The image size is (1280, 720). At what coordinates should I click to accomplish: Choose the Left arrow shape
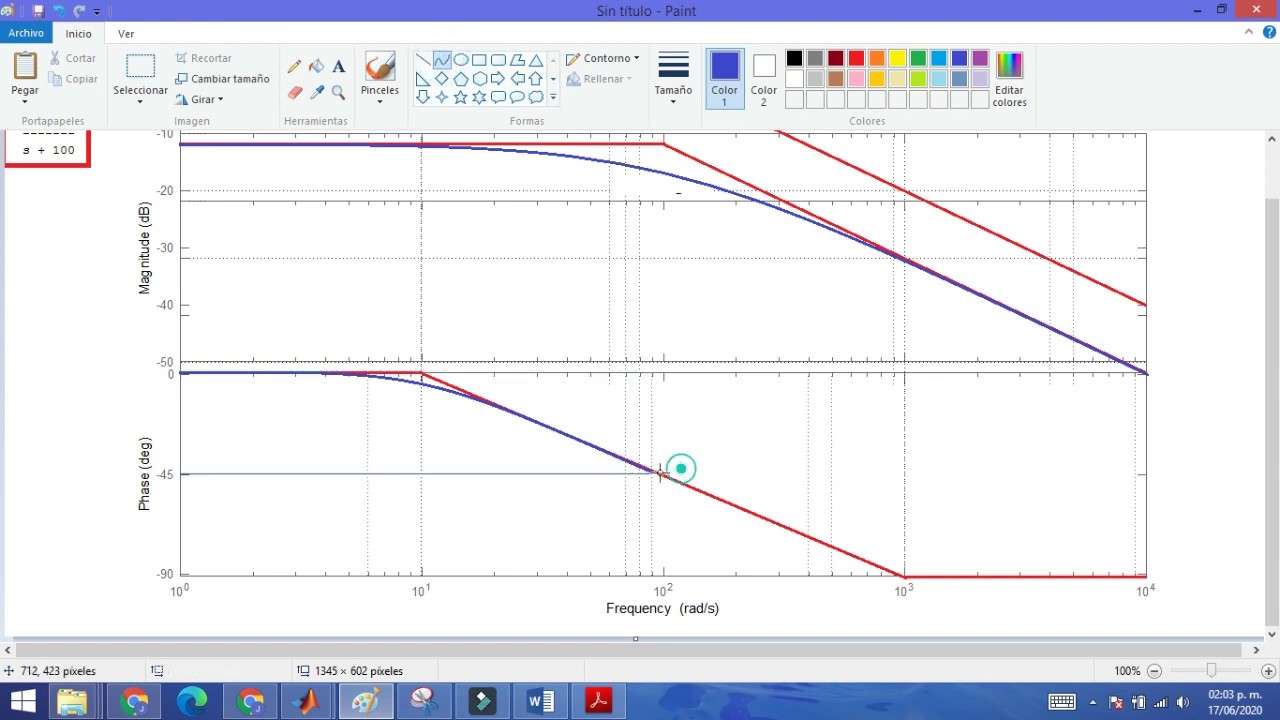click(517, 79)
